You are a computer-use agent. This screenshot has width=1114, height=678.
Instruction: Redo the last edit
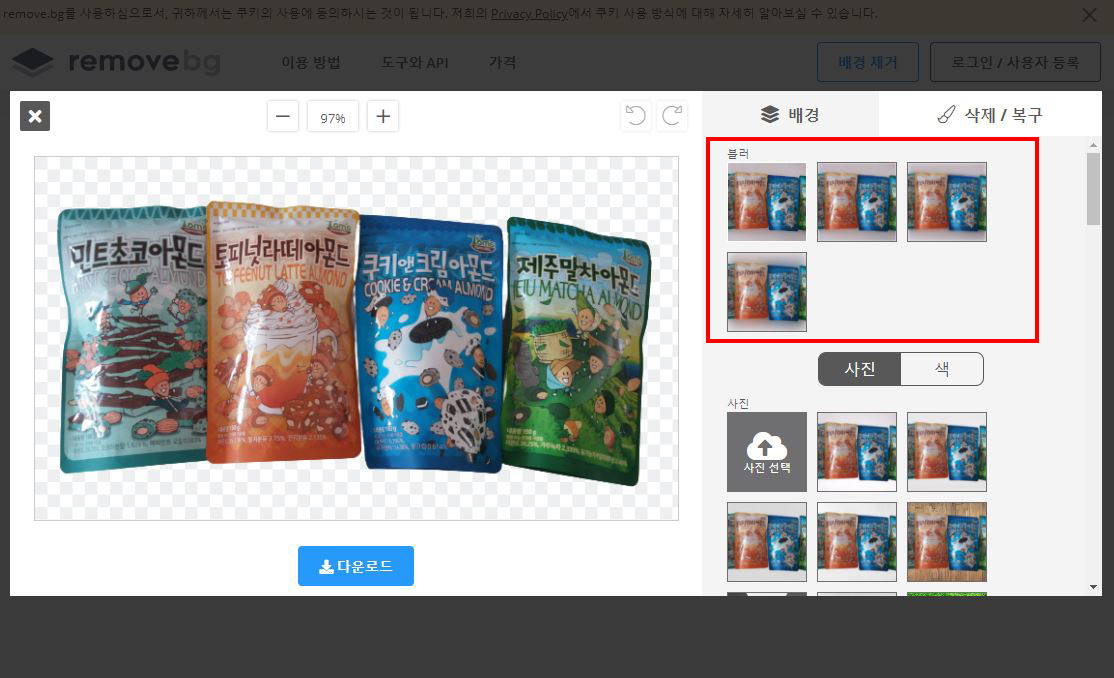(671, 115)
